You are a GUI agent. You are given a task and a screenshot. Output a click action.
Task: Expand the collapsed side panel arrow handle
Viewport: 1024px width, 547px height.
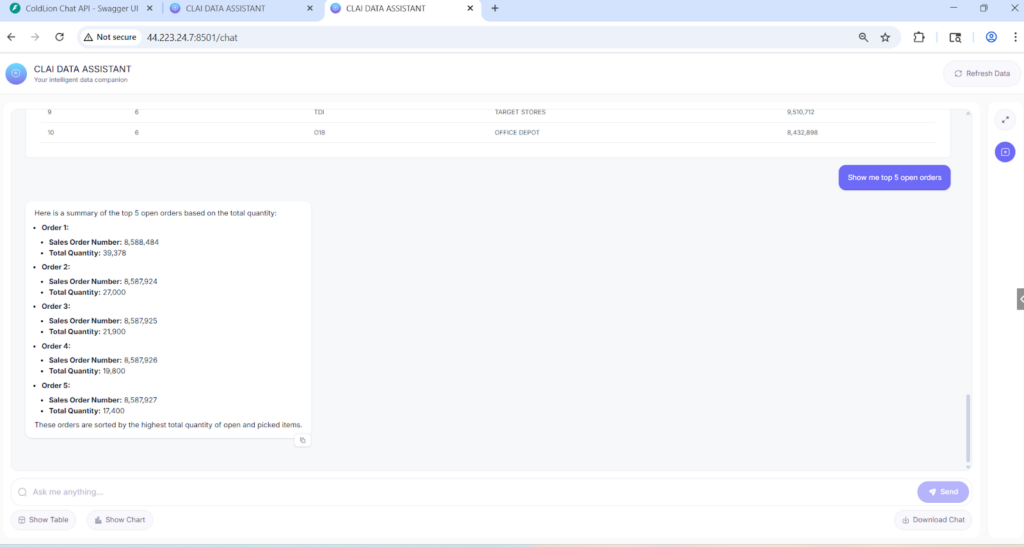coord(1019,299)
